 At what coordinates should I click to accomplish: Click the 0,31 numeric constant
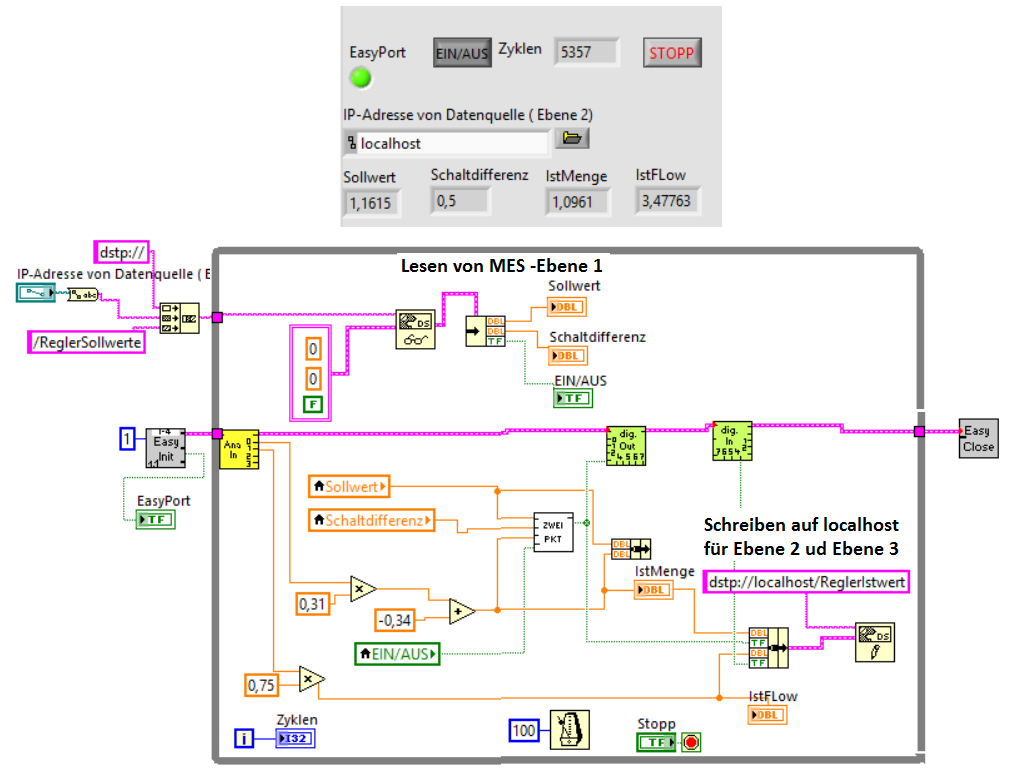[314, 604]
